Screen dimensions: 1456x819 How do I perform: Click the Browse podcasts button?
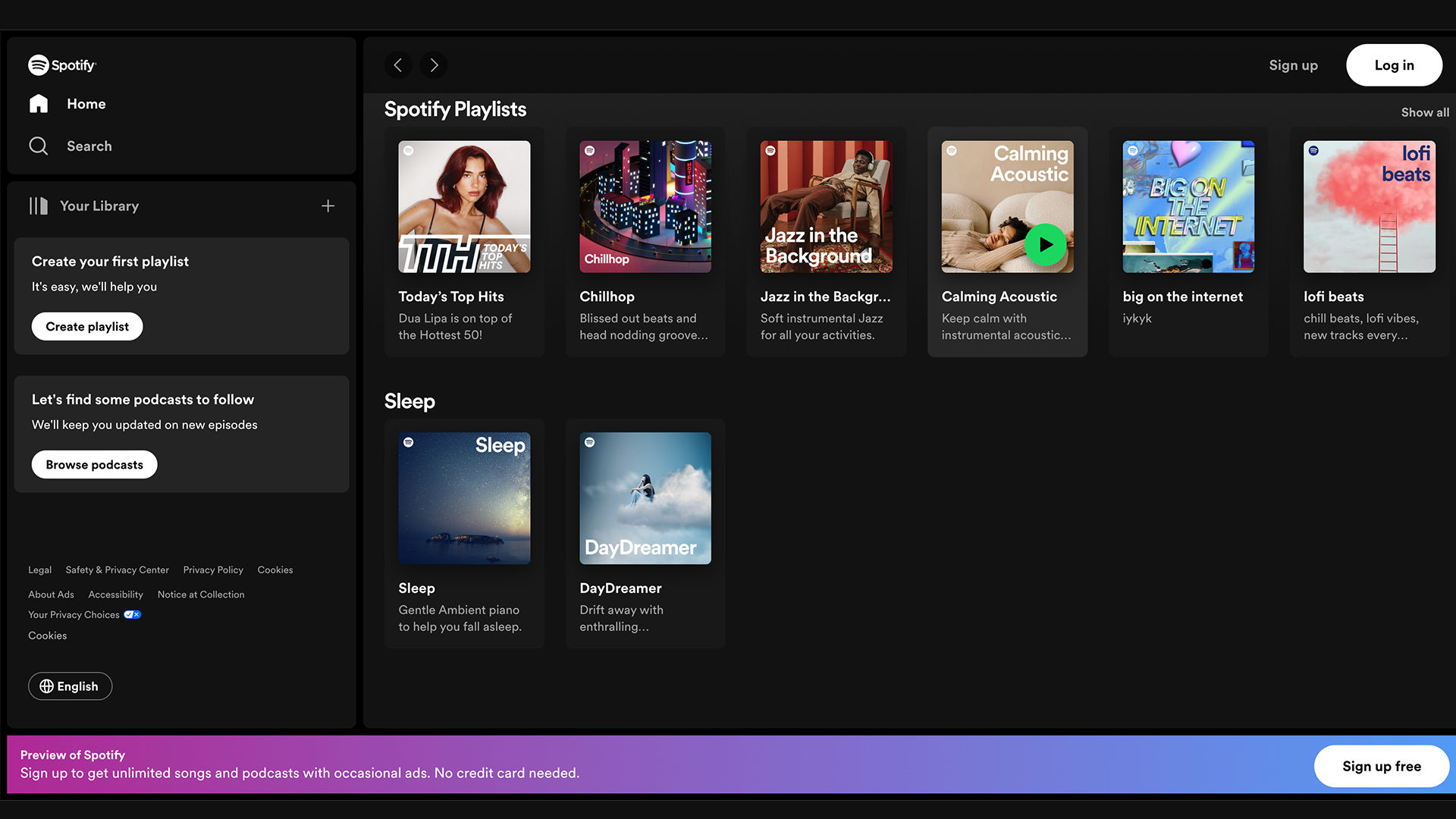94,465
